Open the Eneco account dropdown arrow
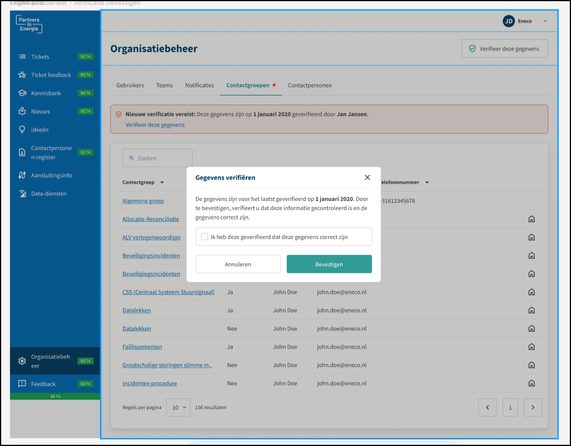 [545, 21]
